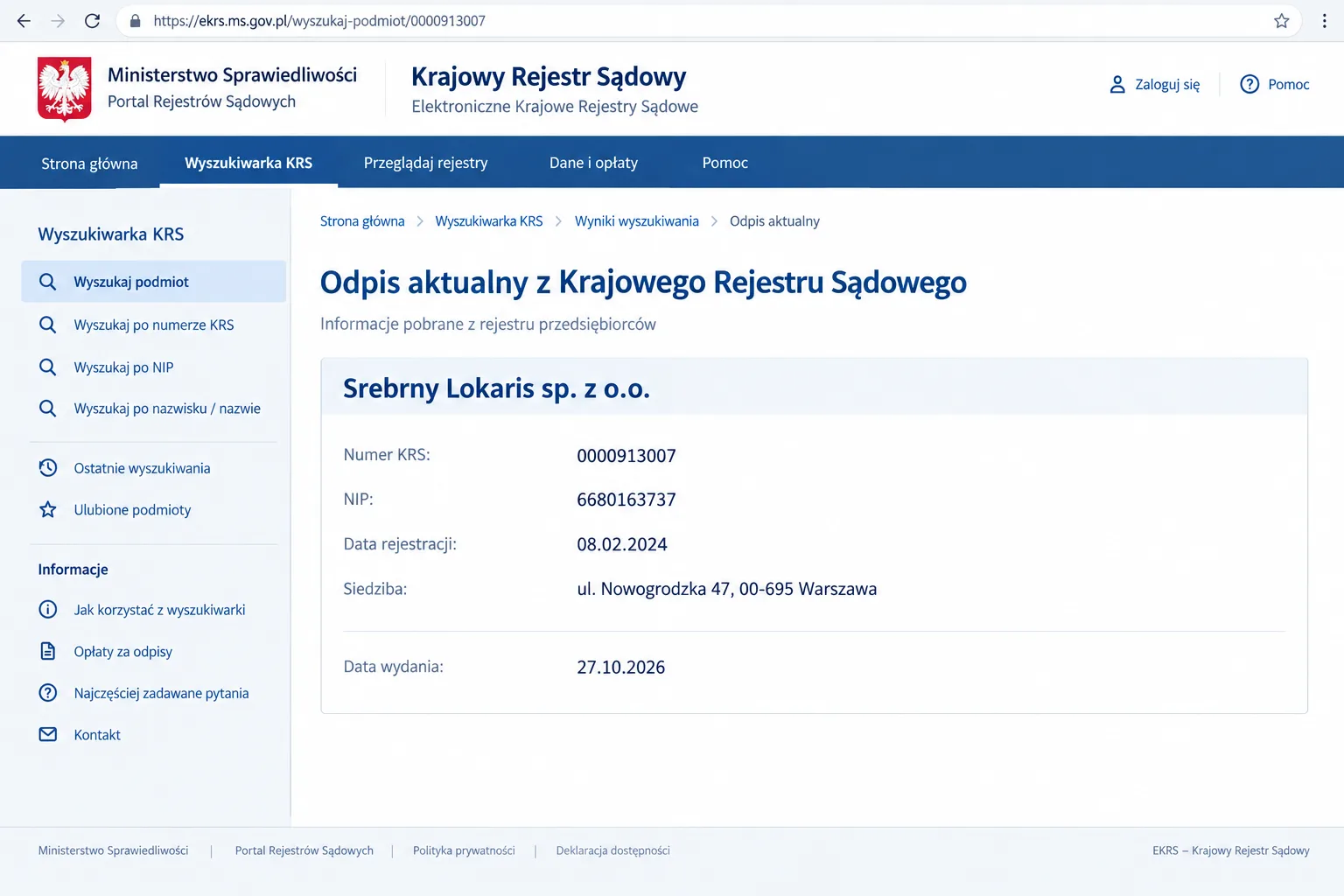Viewport: 1344px width, 896px height.
Task: Open browser three-dot menu
Action: point(1325,21)
